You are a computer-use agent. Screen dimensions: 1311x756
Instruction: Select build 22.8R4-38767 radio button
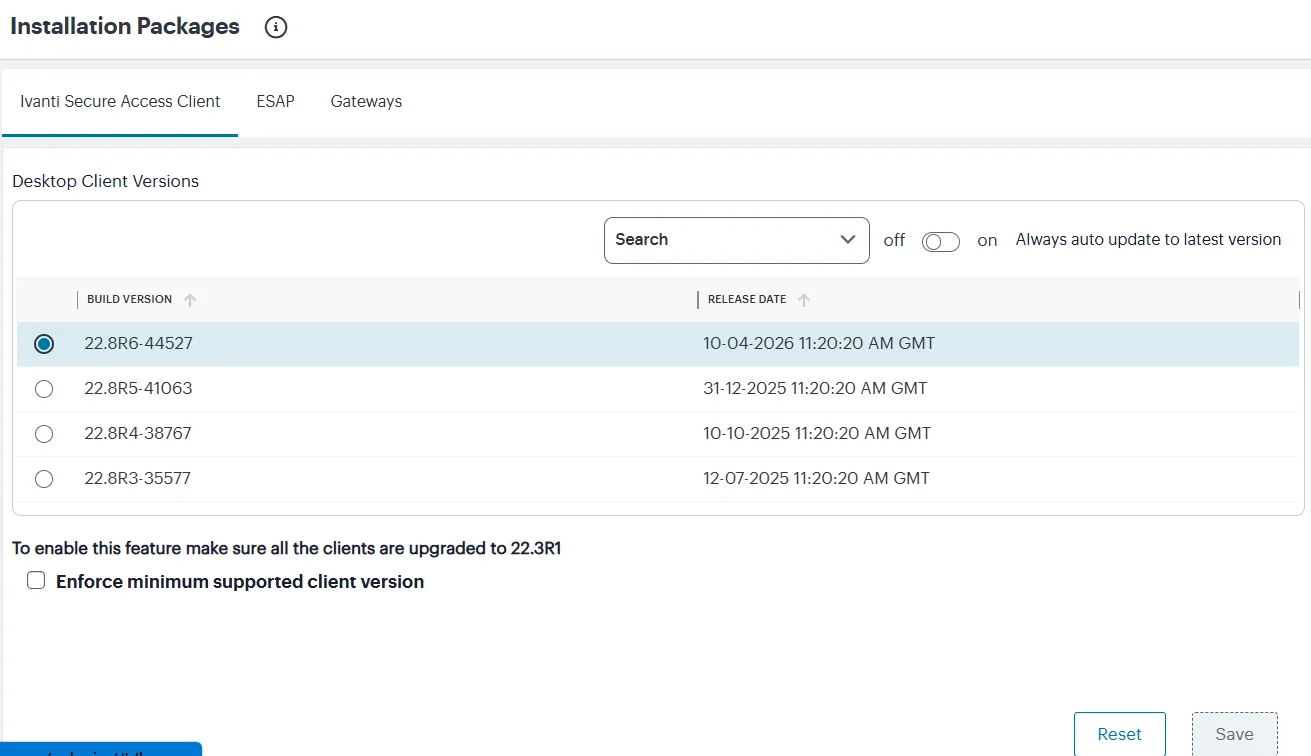pos(44,434)
